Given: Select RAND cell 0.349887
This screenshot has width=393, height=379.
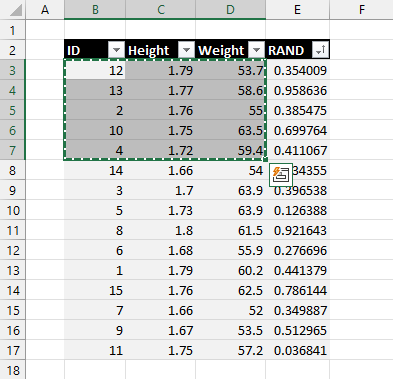Looking at the screenshot, I should click(x=298, y=310).
